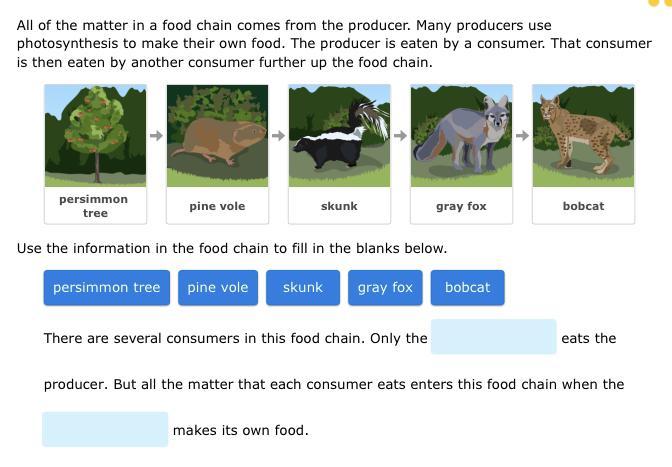Select the blue 'skunk' answer chip

(x=303, y=287)
